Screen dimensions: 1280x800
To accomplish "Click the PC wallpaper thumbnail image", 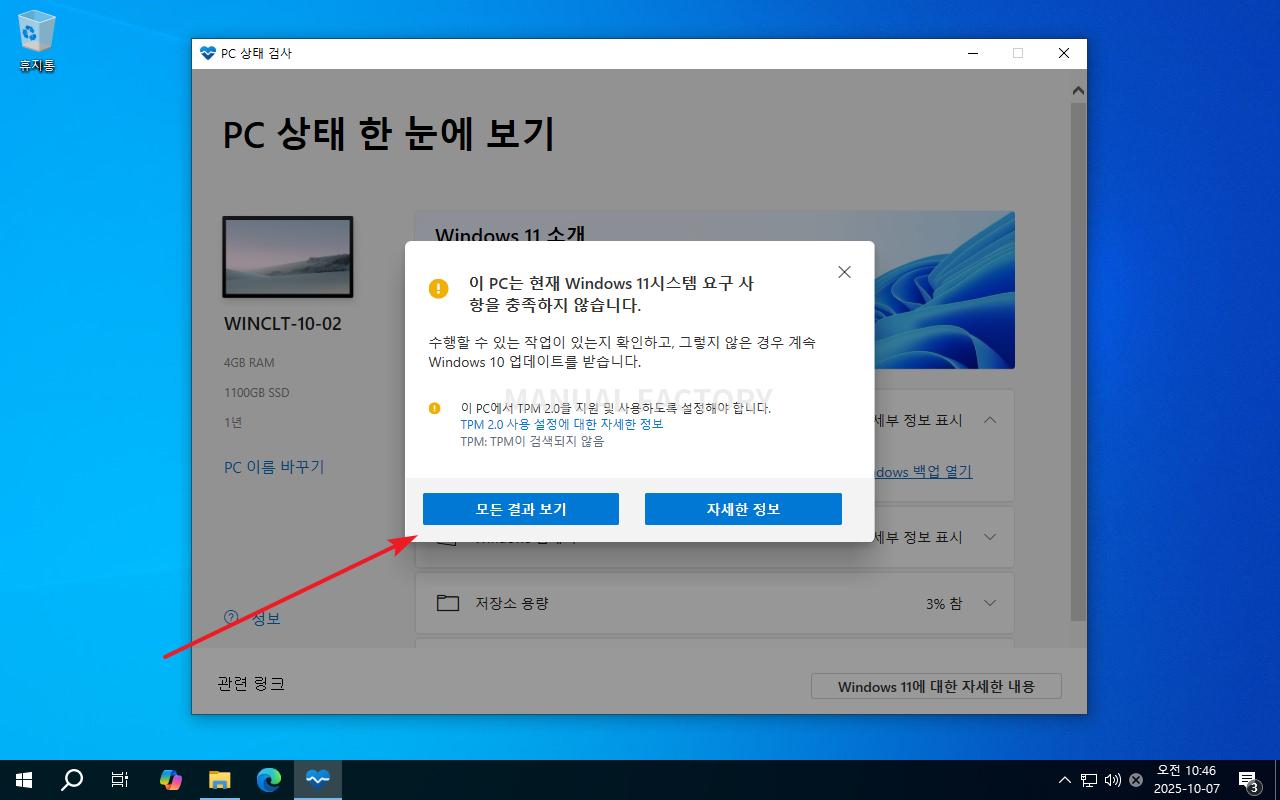I will point(287,257).
